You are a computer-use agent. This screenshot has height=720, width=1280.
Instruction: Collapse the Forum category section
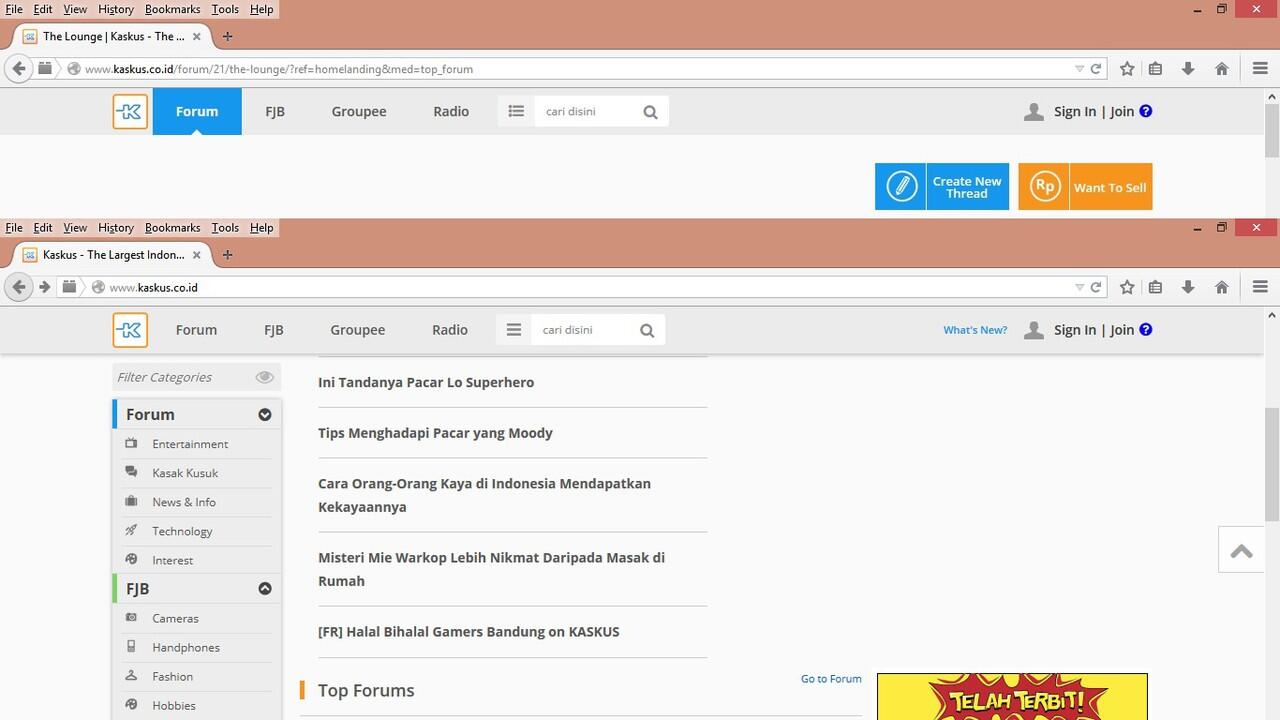coord(265,414)
